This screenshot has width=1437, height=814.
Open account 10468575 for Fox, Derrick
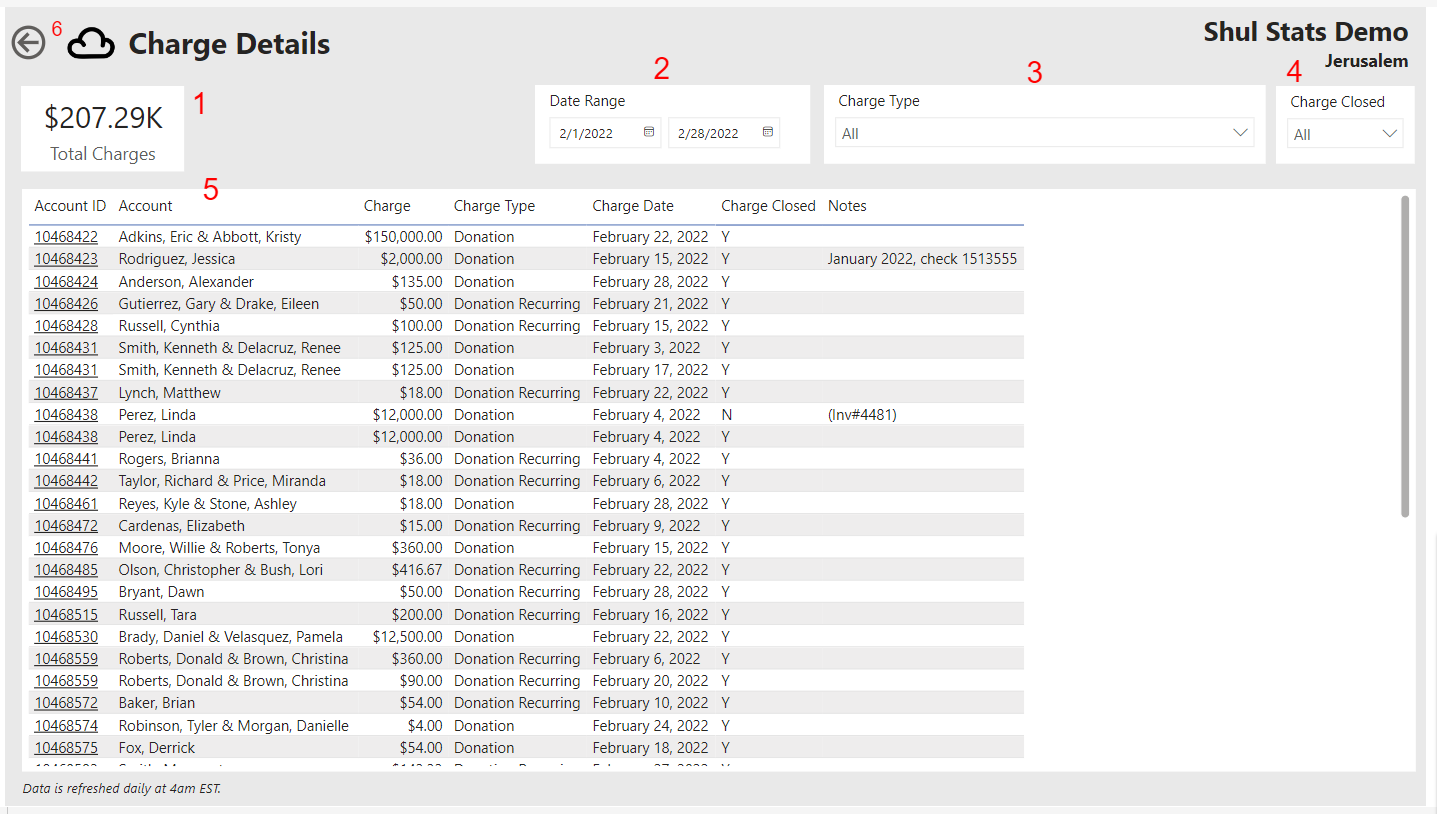coord(66,747)
